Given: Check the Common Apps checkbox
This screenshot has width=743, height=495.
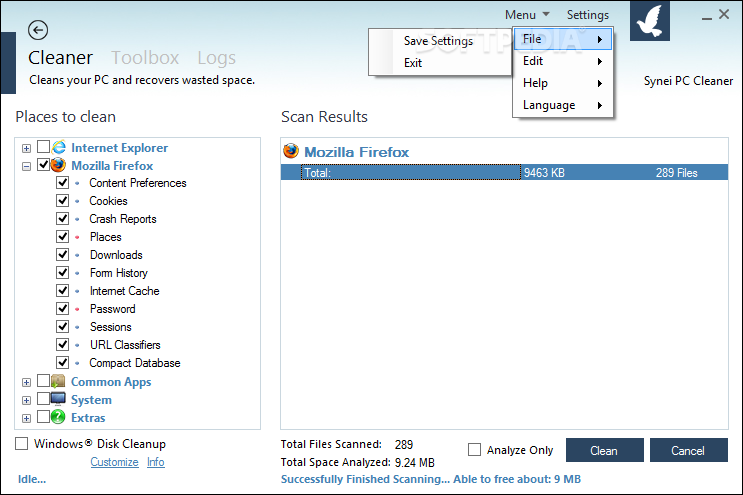Looking at the screenshot, I should [43, 380].
